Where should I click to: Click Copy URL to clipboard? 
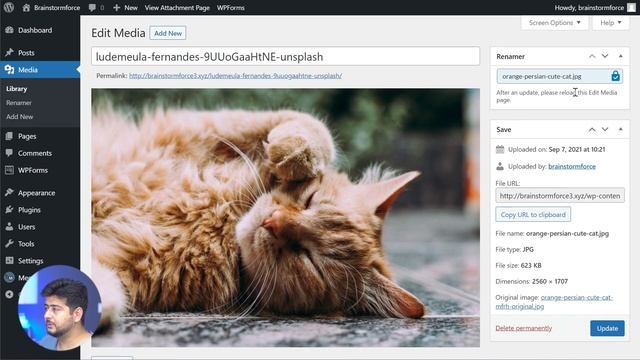pyautogui.click(x=533, y=214)
